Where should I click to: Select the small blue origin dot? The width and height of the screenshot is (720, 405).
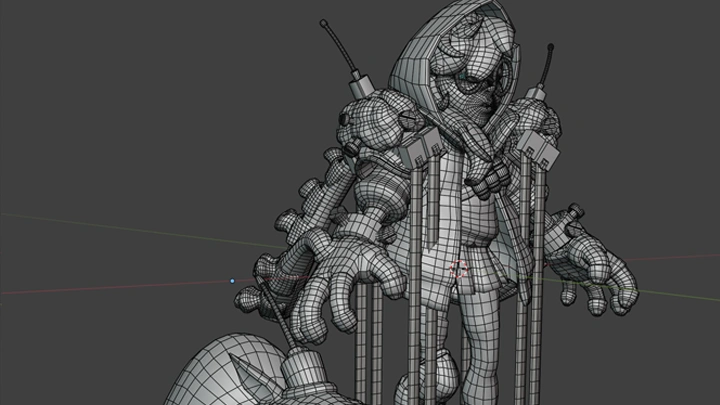click(x=232, y=281)
